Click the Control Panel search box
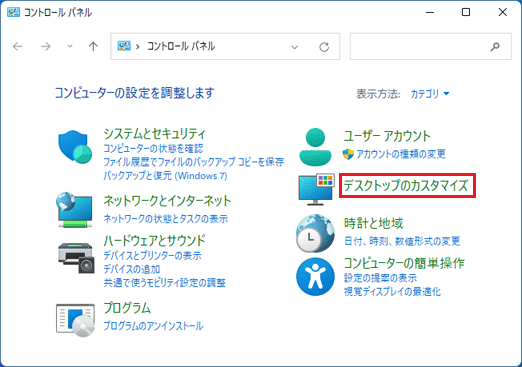The image size is (522, 367). (430, 47)
